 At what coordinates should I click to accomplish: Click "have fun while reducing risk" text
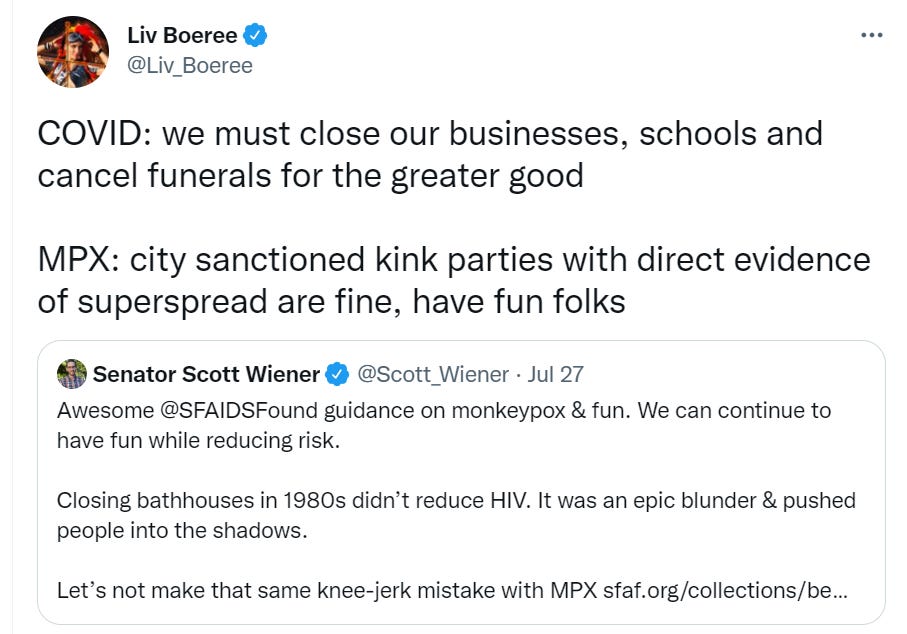coord(198,440)
